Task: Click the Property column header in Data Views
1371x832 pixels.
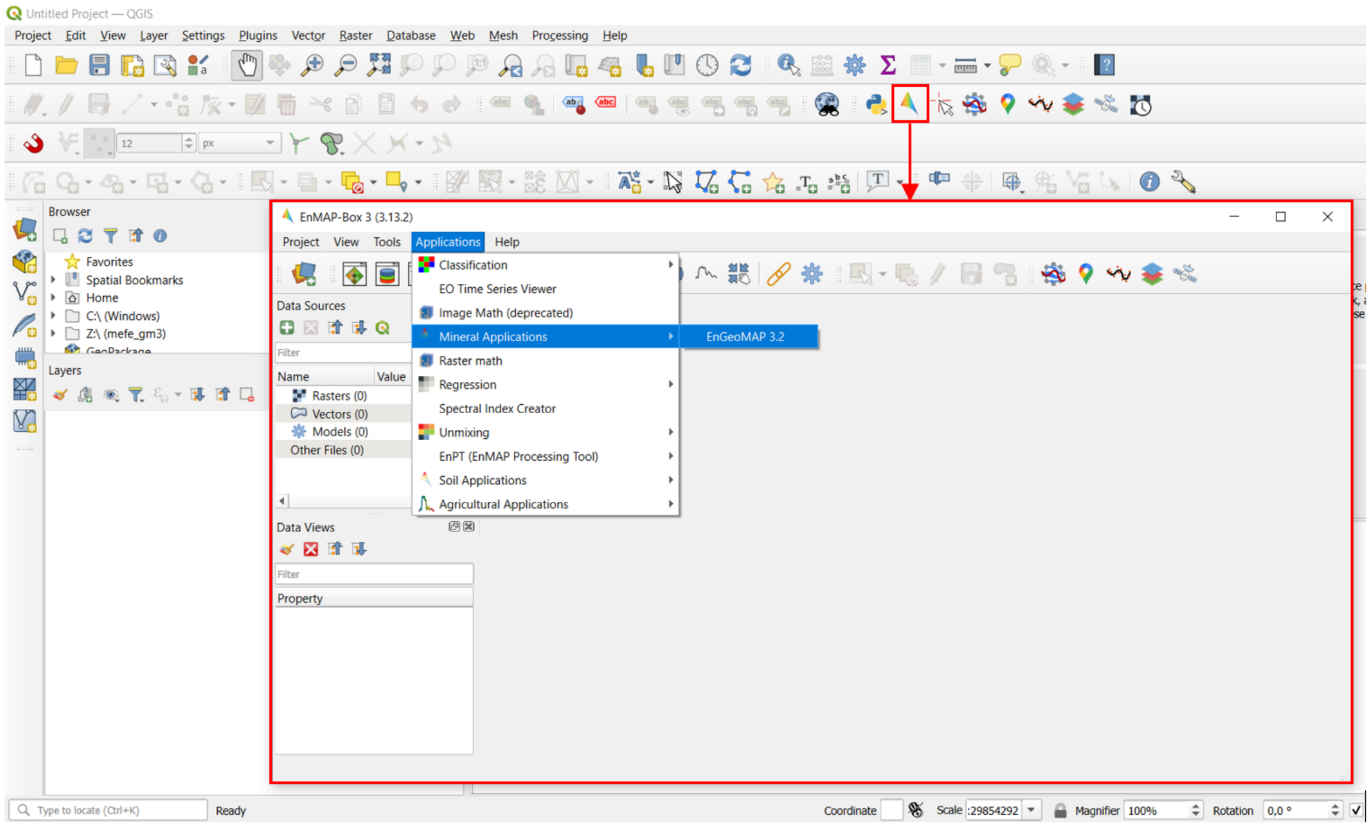Action: pos(374,599)
